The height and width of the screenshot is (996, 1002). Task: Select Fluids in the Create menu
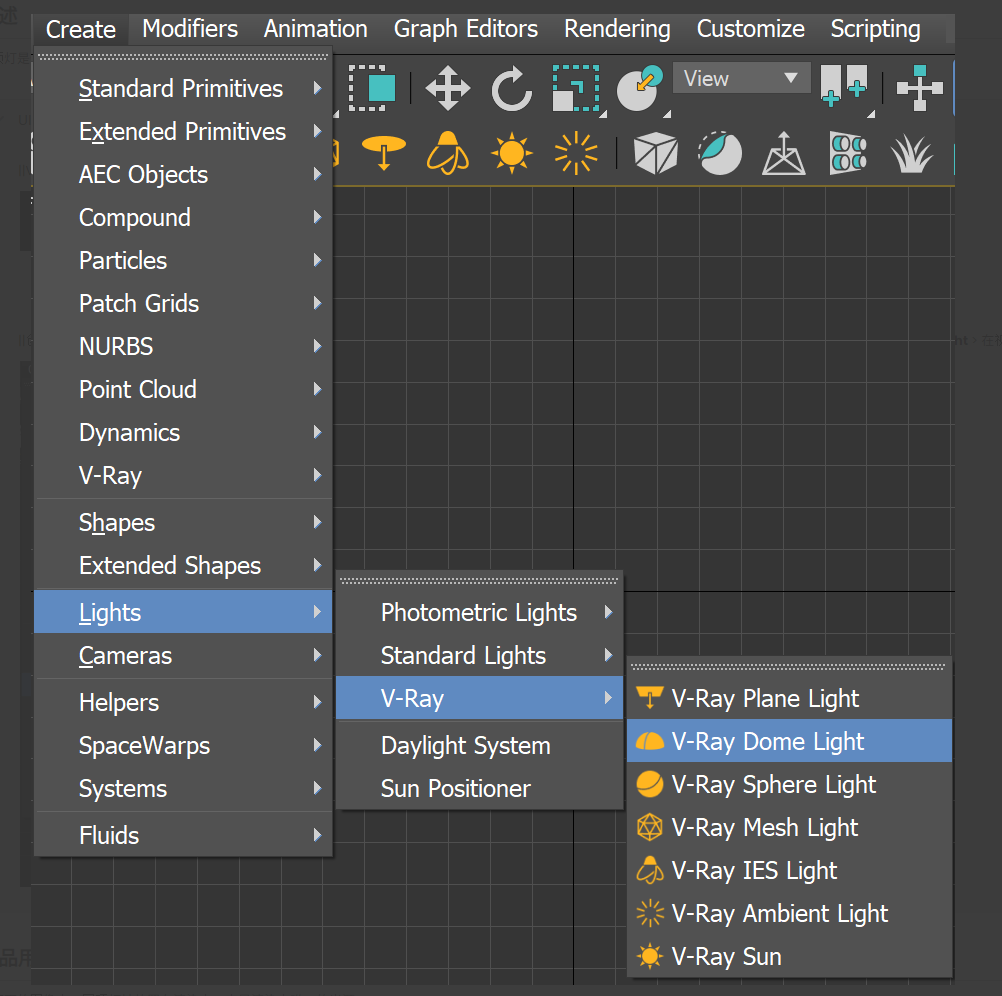183,835
